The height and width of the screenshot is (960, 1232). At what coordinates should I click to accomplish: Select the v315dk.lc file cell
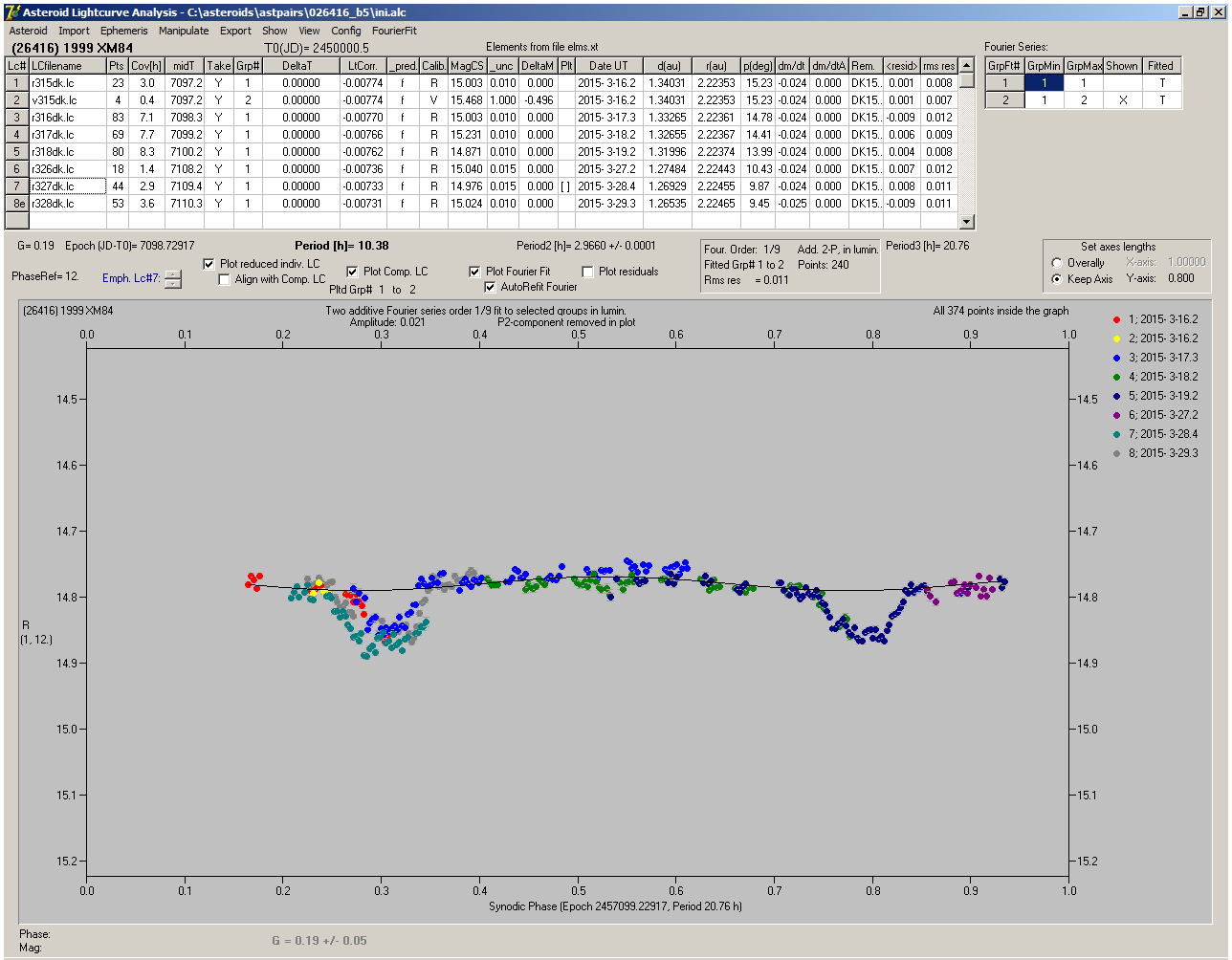tap(66, 100)
